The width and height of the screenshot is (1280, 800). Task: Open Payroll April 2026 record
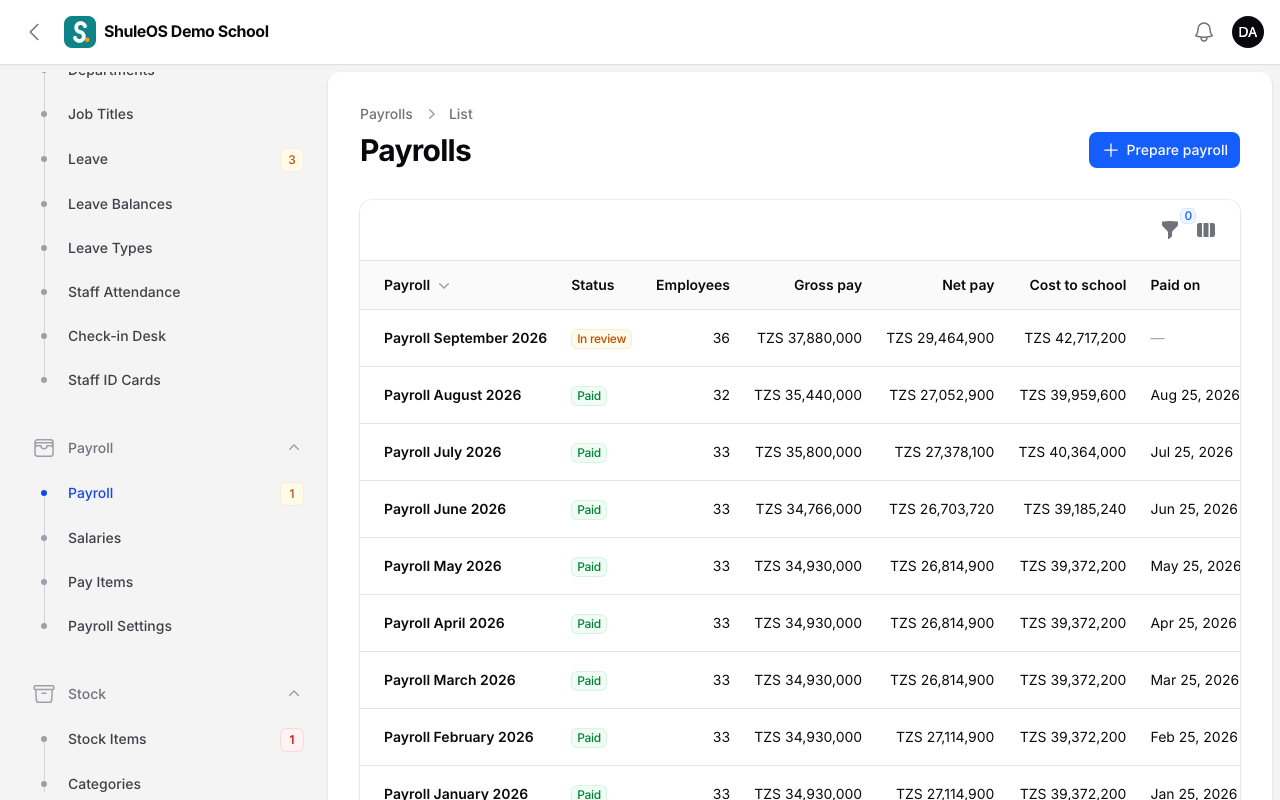[444, 623]
